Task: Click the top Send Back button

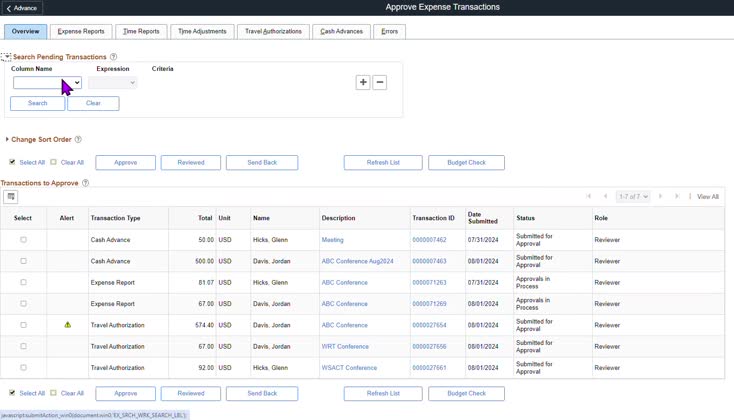Action: [262, 162]
